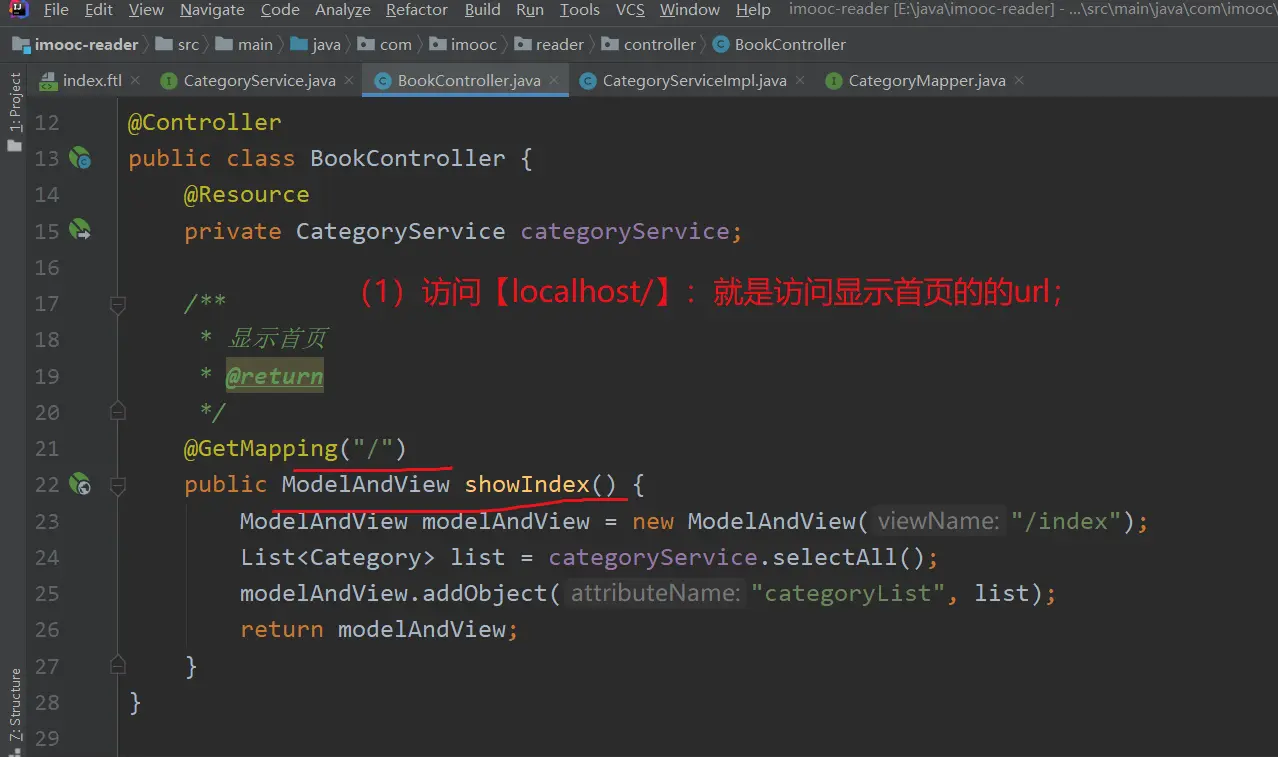Switch to the CategoryServiceImpl.java tab
The width and height of the screenshot is (1278, 757).
coord(694,81)
